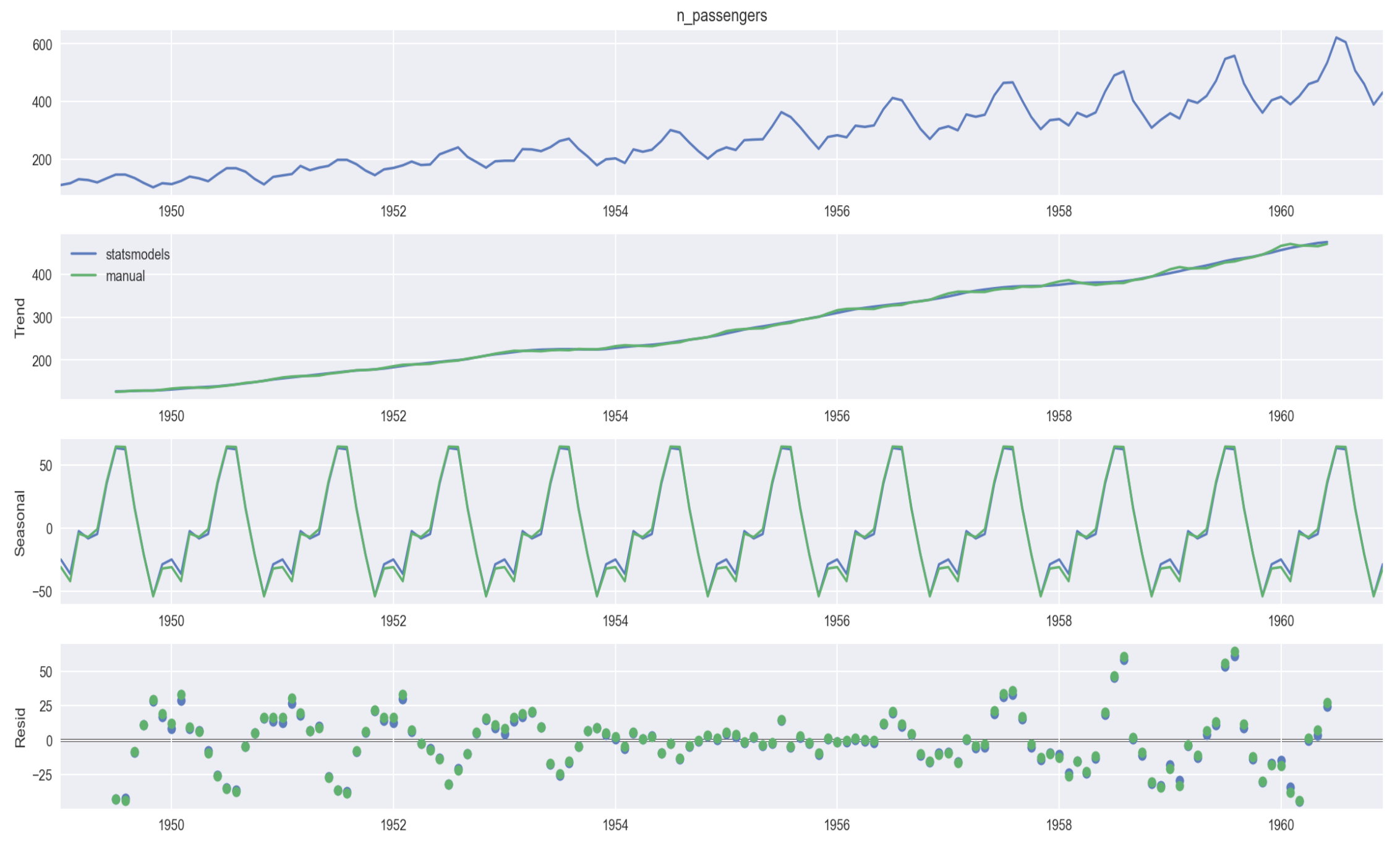
Task: Click the 1958 tick label under top chart
Action: click(x=1059, y=212)
